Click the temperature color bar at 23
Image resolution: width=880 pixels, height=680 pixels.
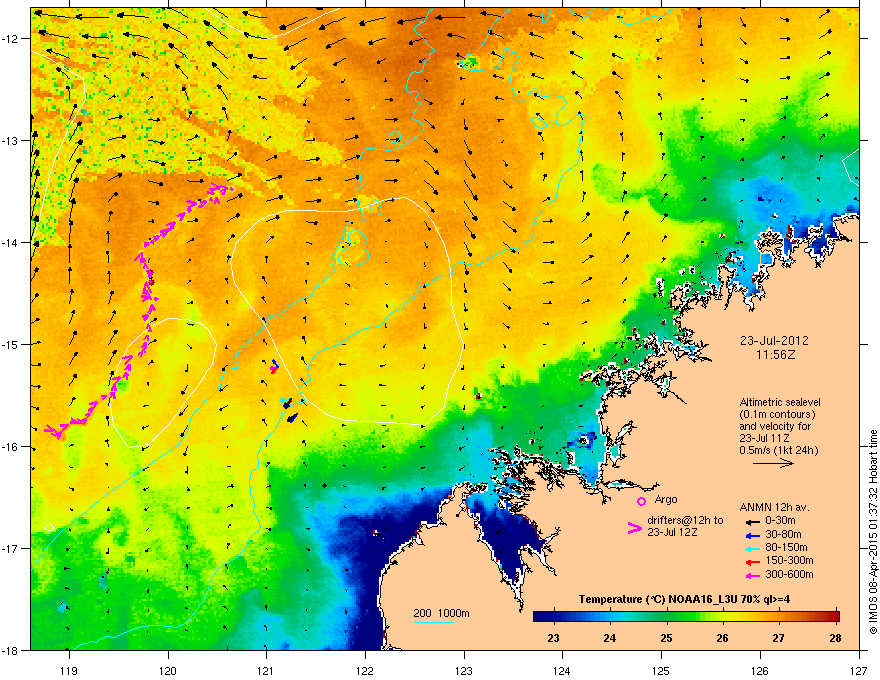coord(553,617)
